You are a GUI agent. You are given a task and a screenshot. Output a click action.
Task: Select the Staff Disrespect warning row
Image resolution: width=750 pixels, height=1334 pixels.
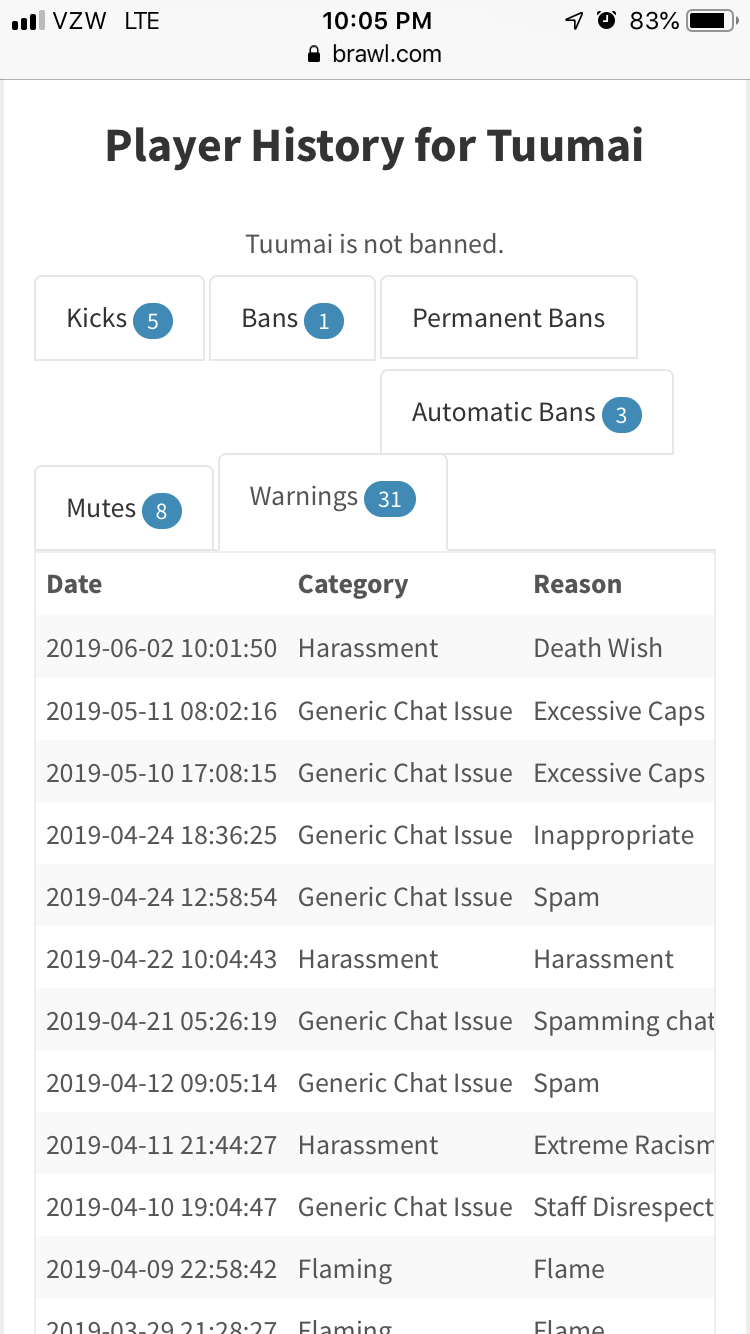(375, 1207)
